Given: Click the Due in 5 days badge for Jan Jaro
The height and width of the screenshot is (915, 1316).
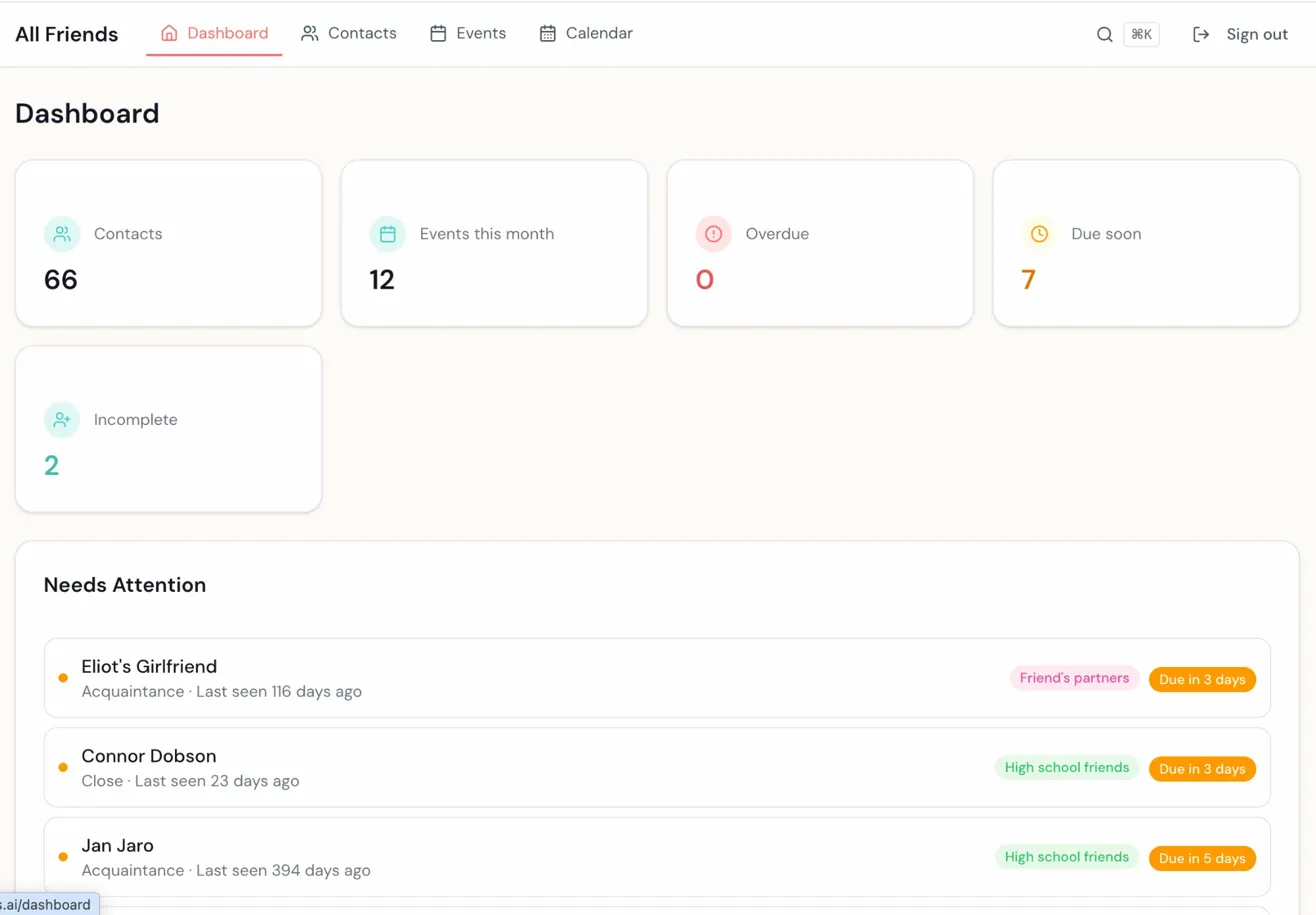Looking at the screenshot, I should (x=1202, y=857).
